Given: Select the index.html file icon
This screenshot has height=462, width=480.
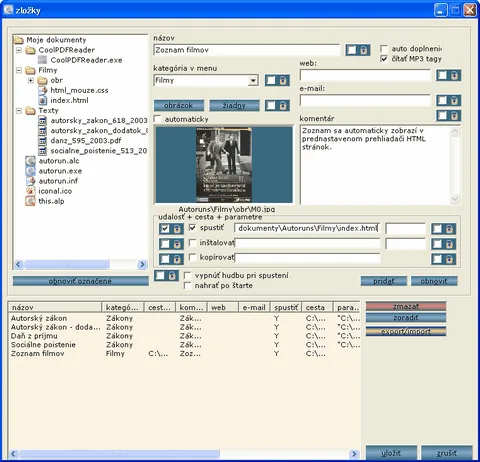Looking at the screenshot, I should (43, 100).
